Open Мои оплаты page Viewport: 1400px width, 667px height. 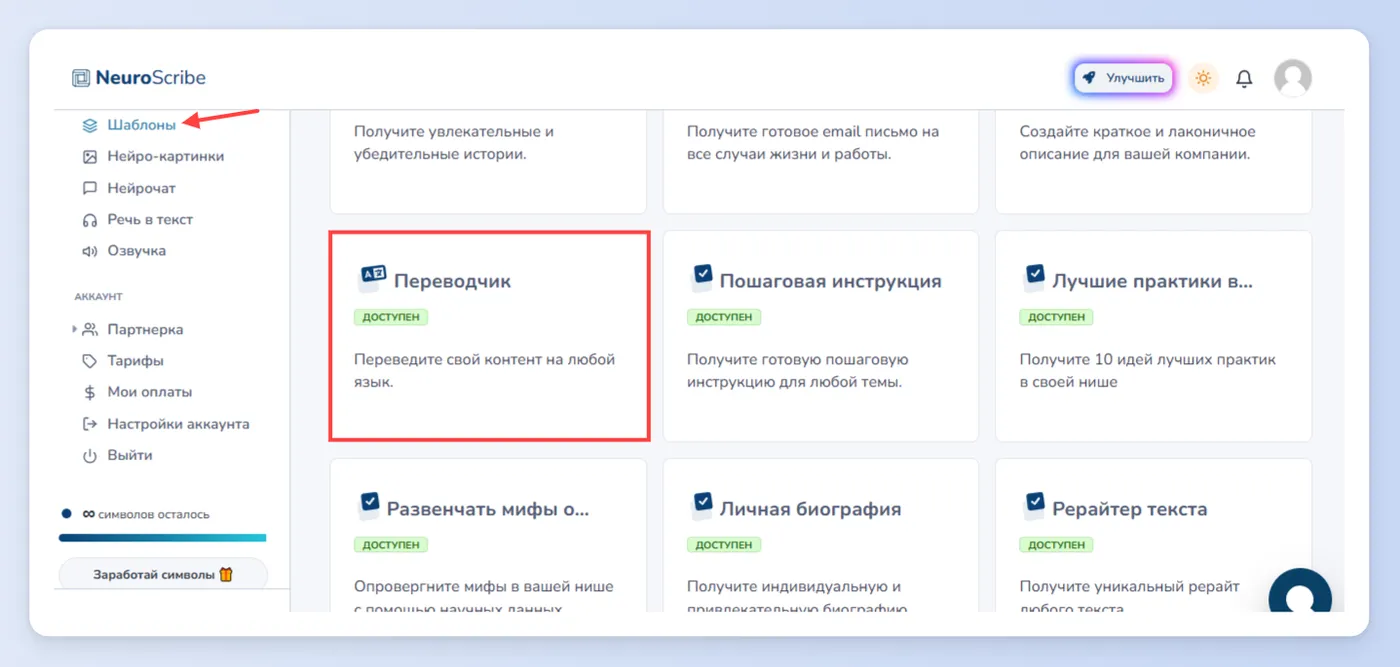coord(150,392)
